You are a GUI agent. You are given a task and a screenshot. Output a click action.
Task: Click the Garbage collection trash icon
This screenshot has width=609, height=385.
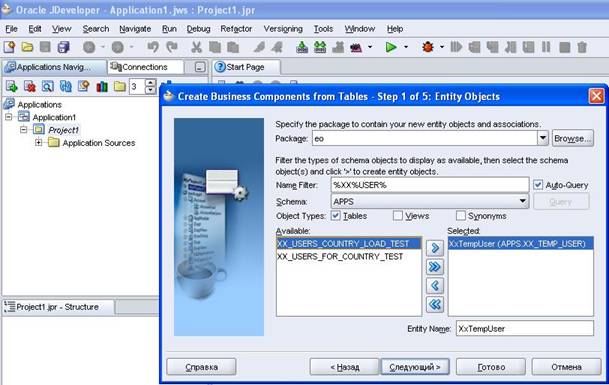(582, 47)
